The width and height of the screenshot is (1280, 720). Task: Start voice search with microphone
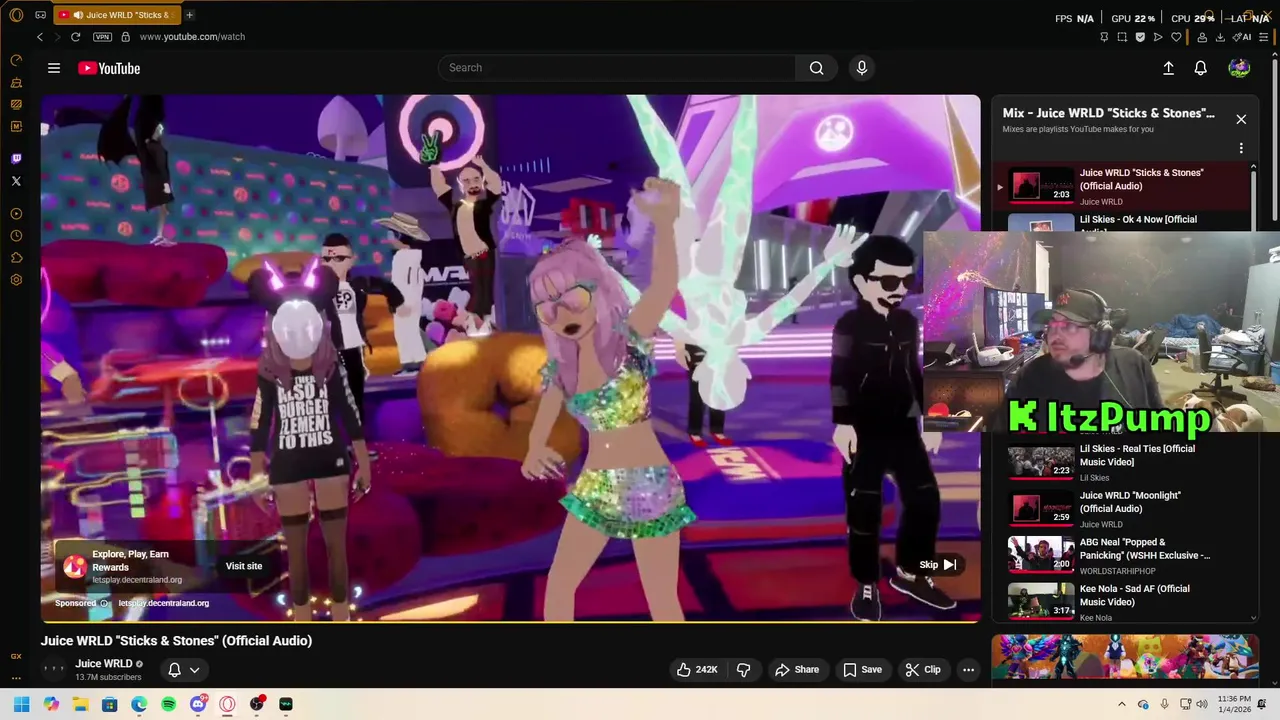[x=862, y=68]
